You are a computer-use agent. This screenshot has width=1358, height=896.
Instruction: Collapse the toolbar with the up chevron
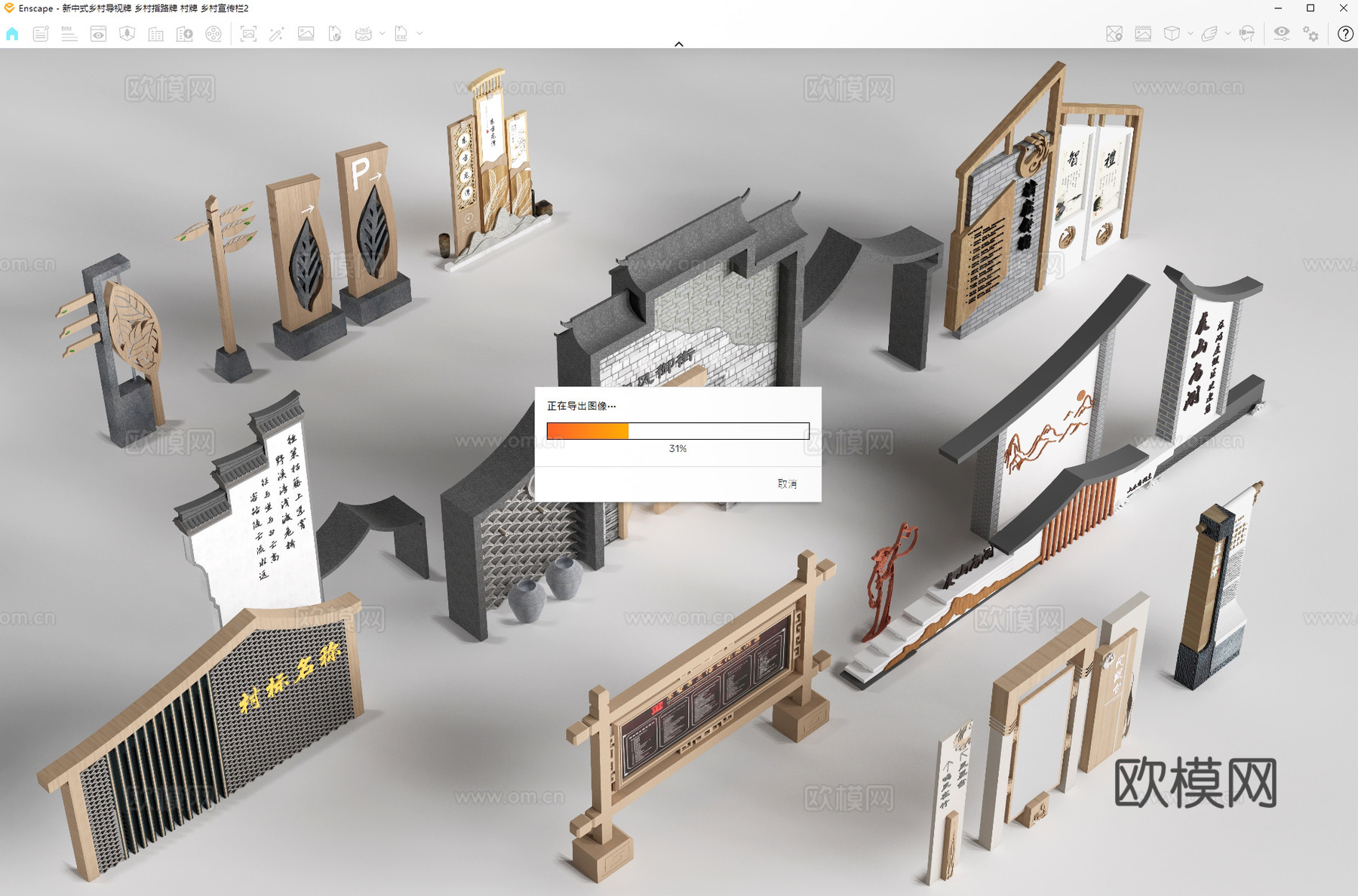pos(679,44)
